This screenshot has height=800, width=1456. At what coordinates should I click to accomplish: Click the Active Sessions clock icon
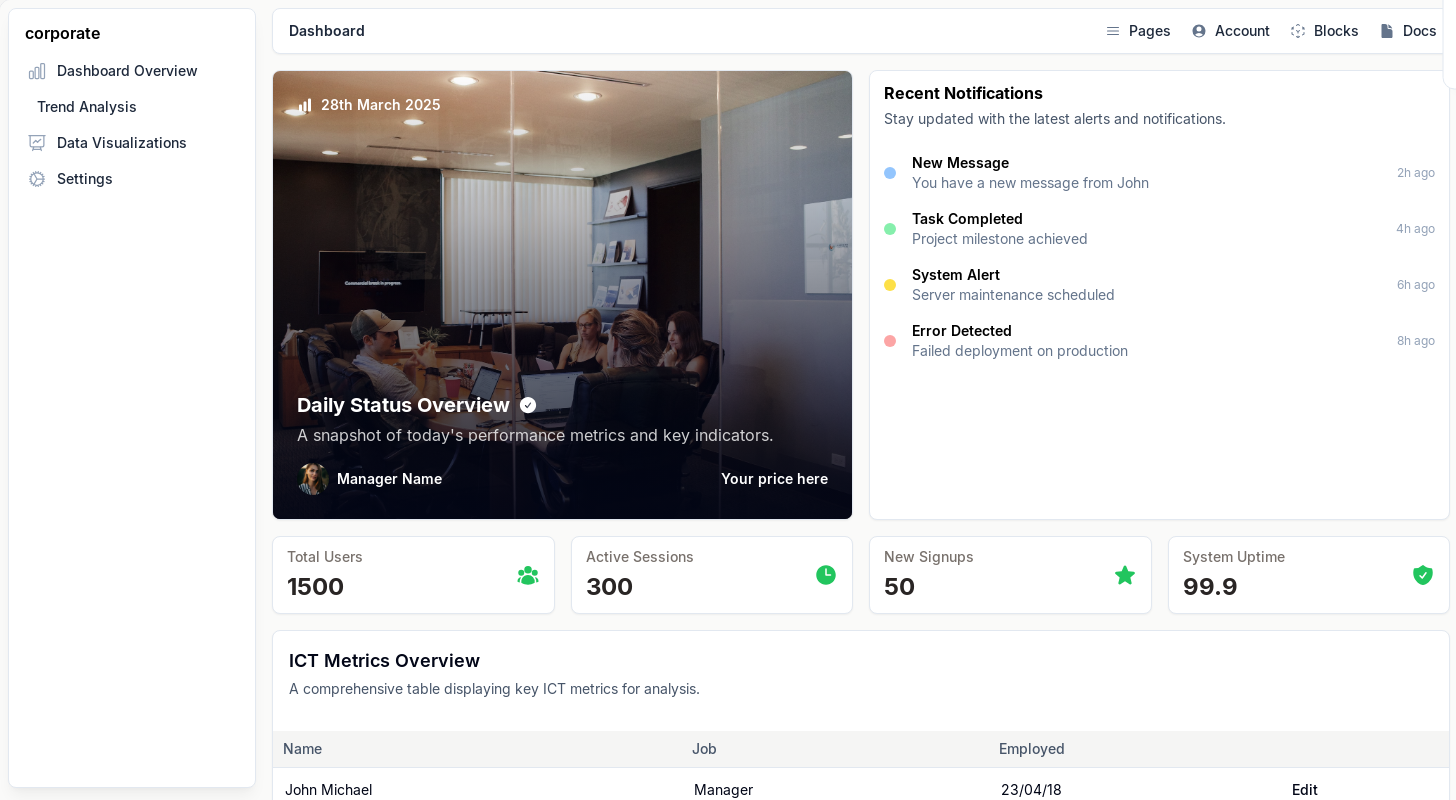826,575
